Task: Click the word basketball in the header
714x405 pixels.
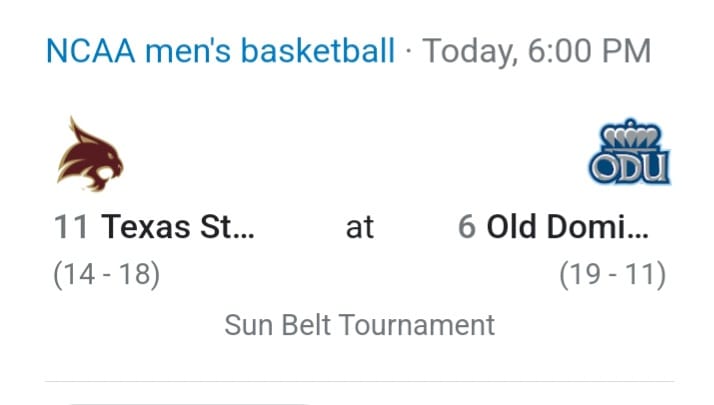Action: 317,51
